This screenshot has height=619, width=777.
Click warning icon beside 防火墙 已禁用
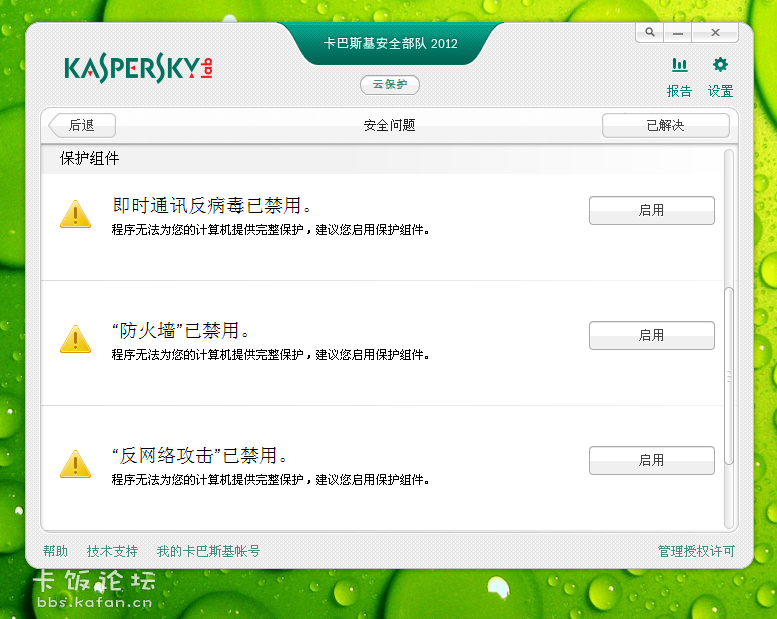[x=75, y=339]
